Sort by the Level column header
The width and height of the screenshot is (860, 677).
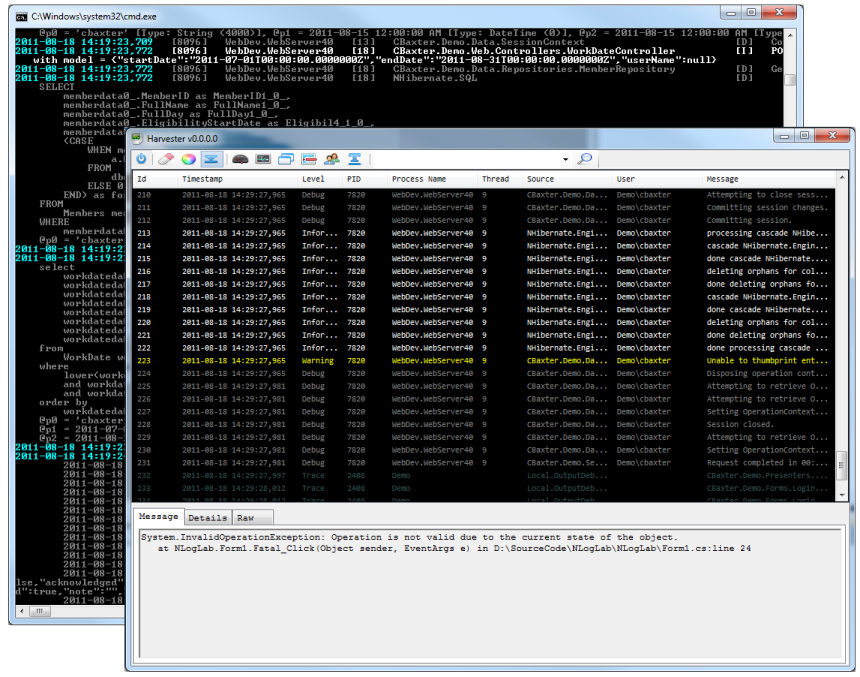(x=320, y=179)
